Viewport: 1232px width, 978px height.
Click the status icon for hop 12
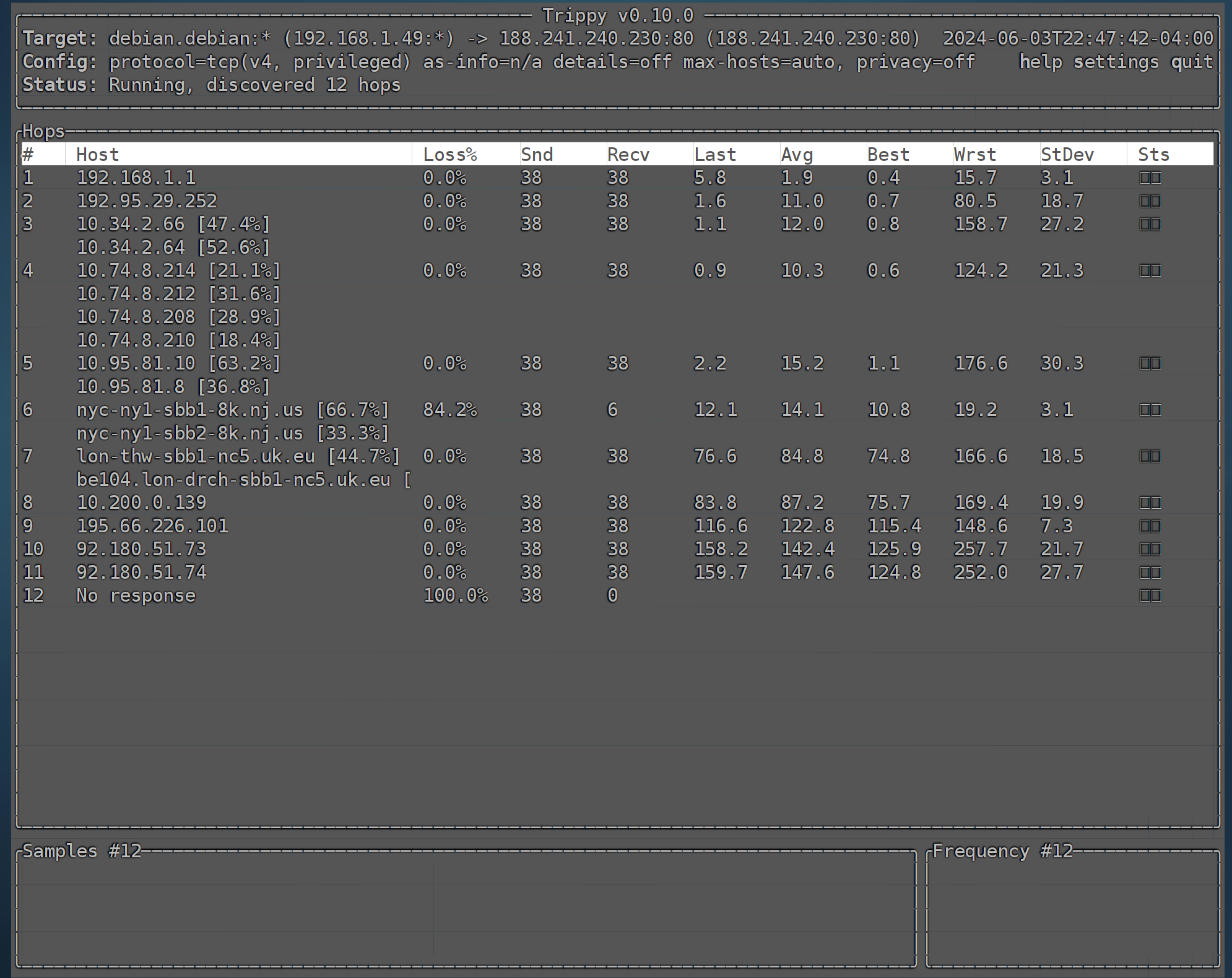pos(1150,596)
